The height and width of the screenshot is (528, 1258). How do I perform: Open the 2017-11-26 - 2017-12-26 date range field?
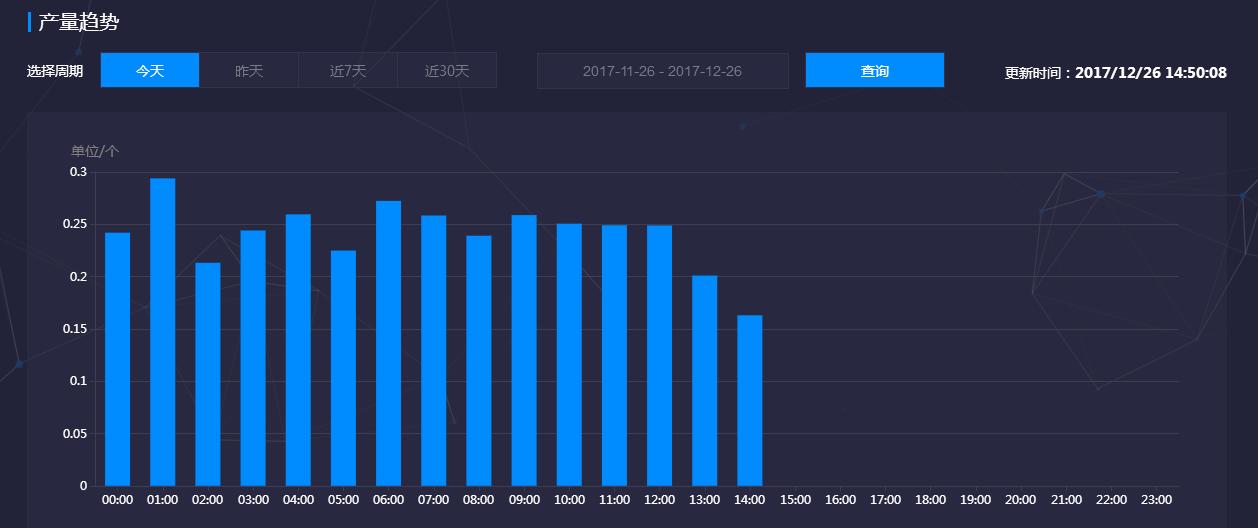(x=662, y=71)
